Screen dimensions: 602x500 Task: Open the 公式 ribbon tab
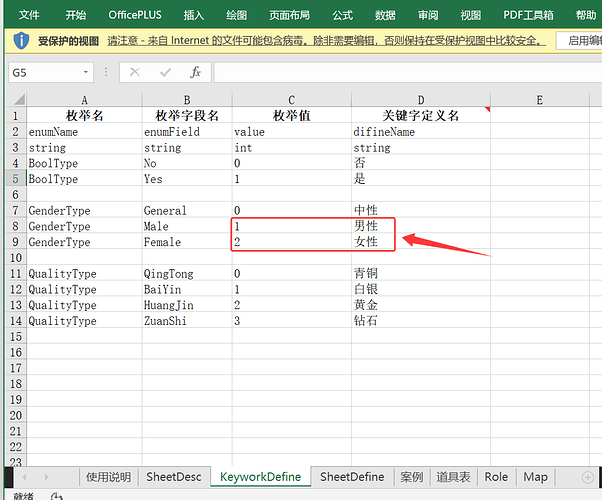[x=342, y=15]
